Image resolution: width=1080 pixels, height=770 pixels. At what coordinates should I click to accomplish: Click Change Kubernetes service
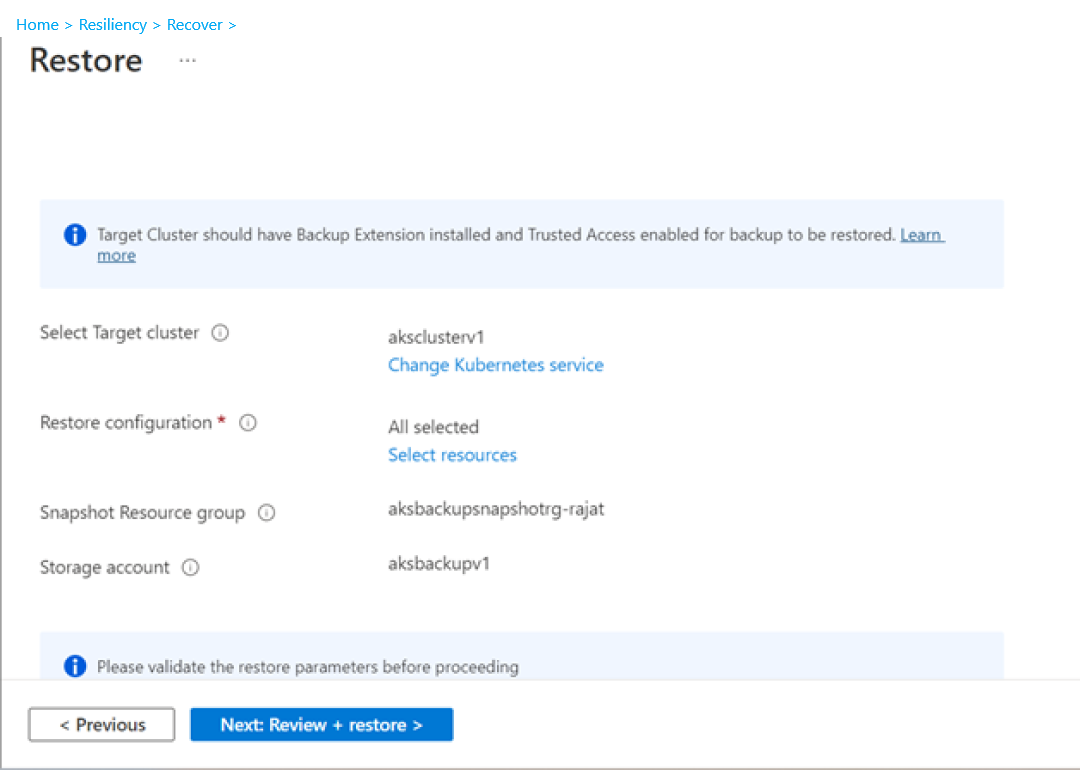pos(496,365)
